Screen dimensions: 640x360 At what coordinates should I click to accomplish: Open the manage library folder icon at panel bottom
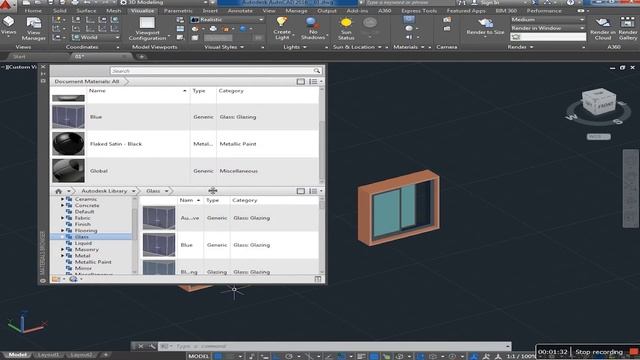click(56, 279)
